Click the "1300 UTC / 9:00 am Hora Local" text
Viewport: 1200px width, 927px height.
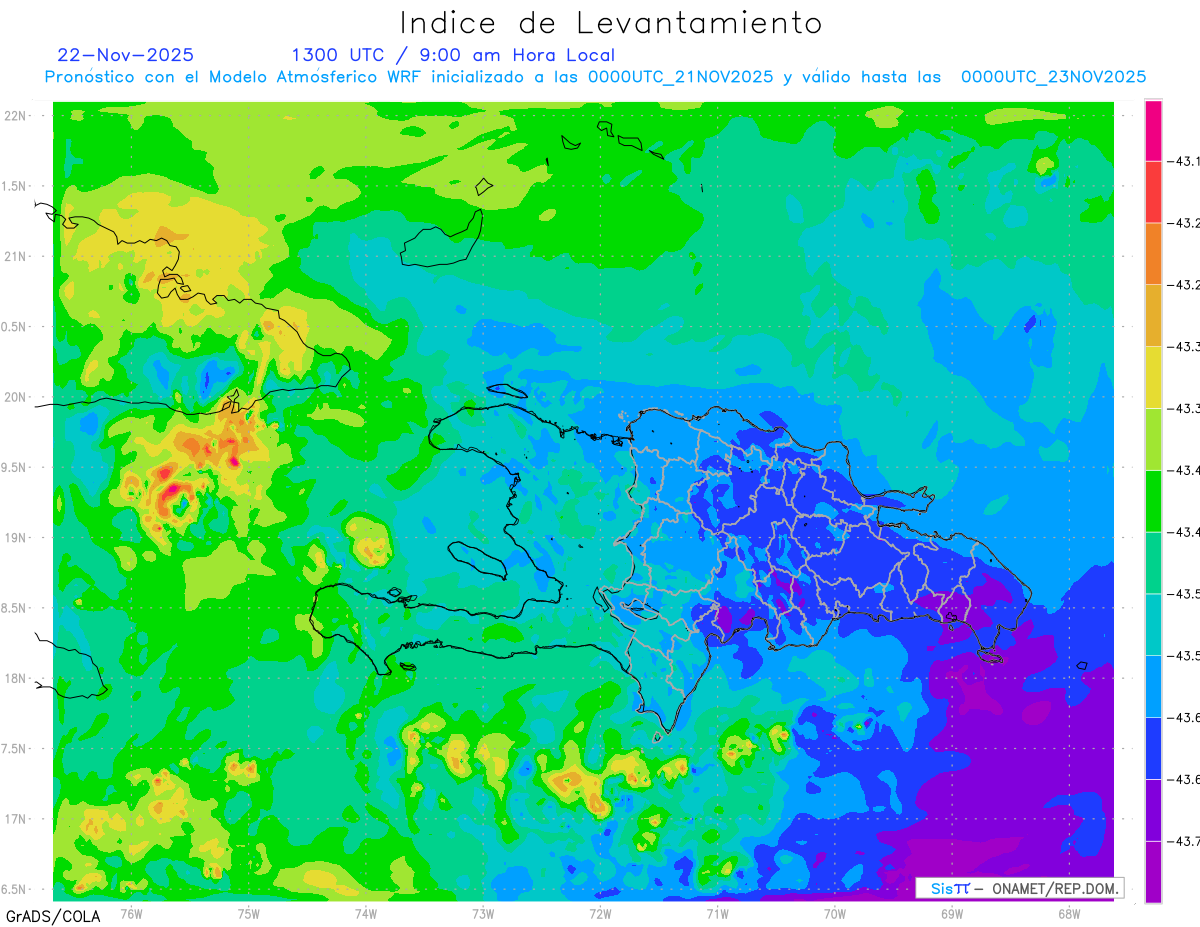pyautogui.click(x=453, y=55)
